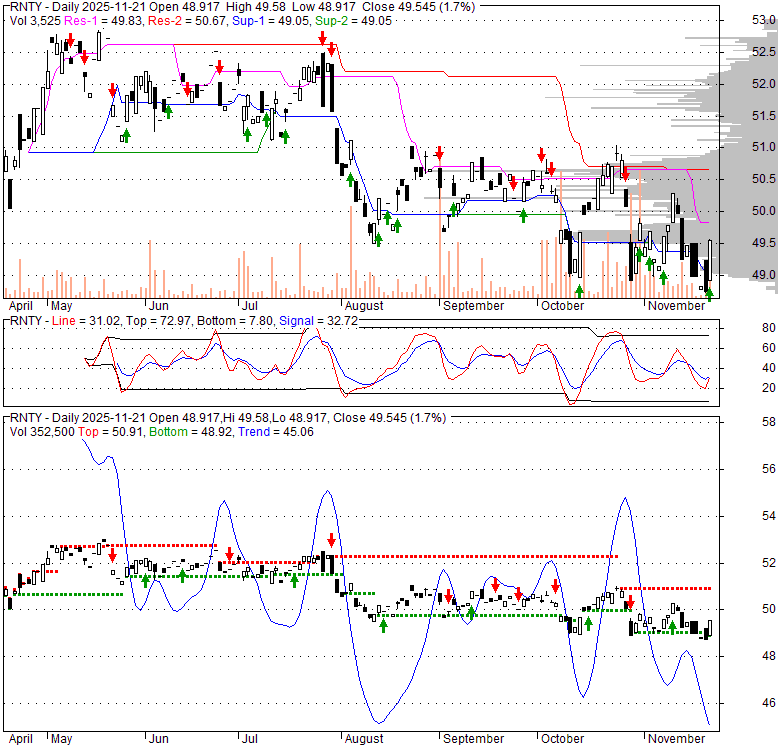This screenshot has height=745, width=780.
Task: Click the 'Res-1 = 49.83' legend value
Action: 104,21
